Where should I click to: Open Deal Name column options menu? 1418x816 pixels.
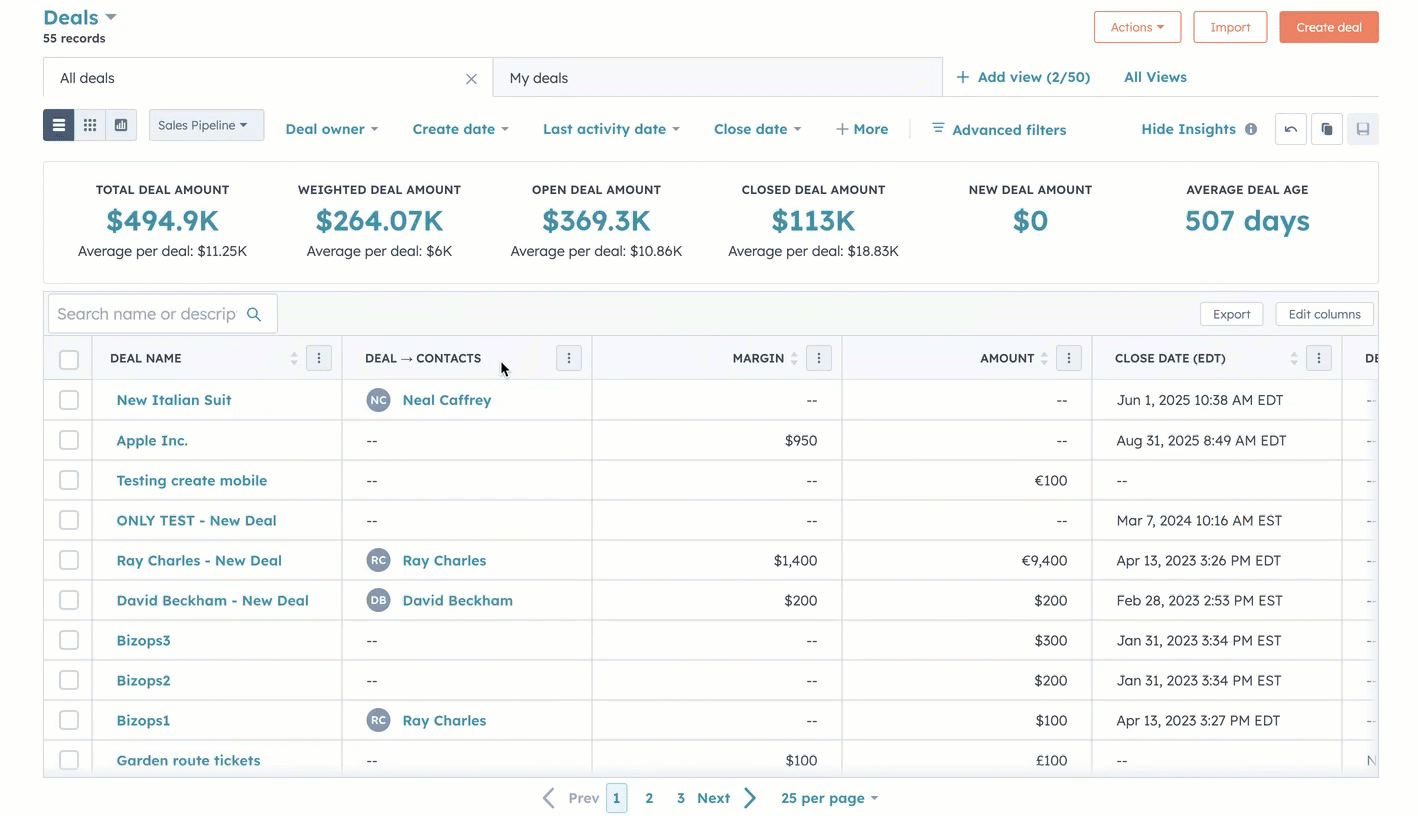pos(319,358)
